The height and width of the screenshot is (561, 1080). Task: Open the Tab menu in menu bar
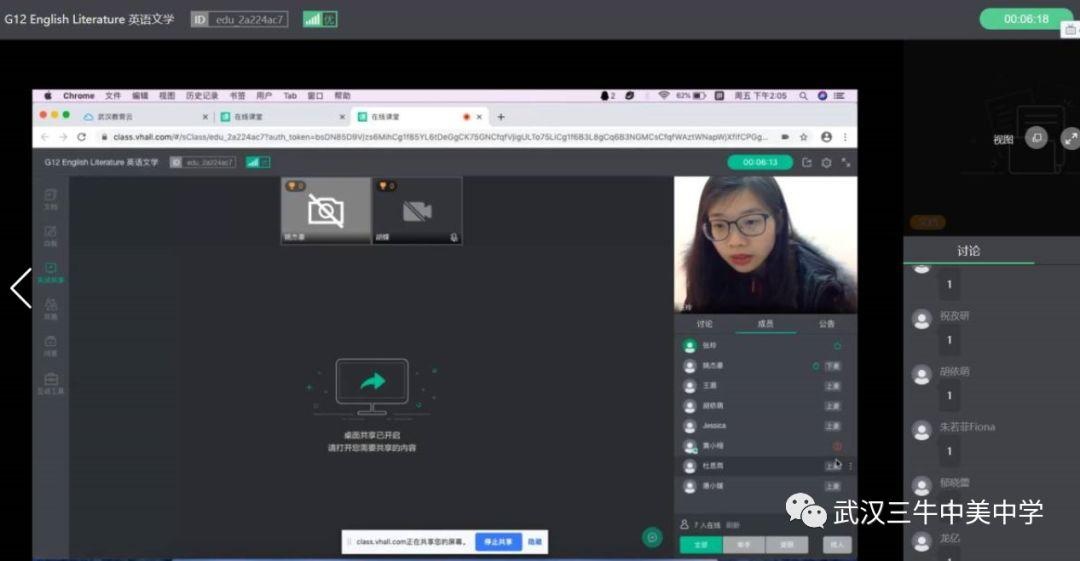290,96
